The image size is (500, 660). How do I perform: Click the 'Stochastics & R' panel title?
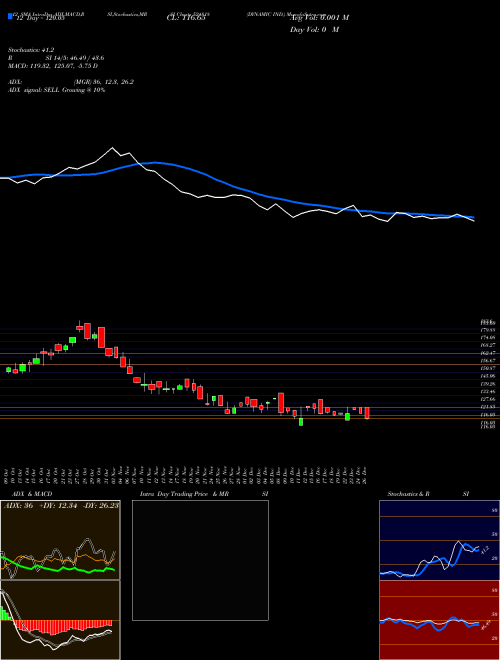(407, 494)
